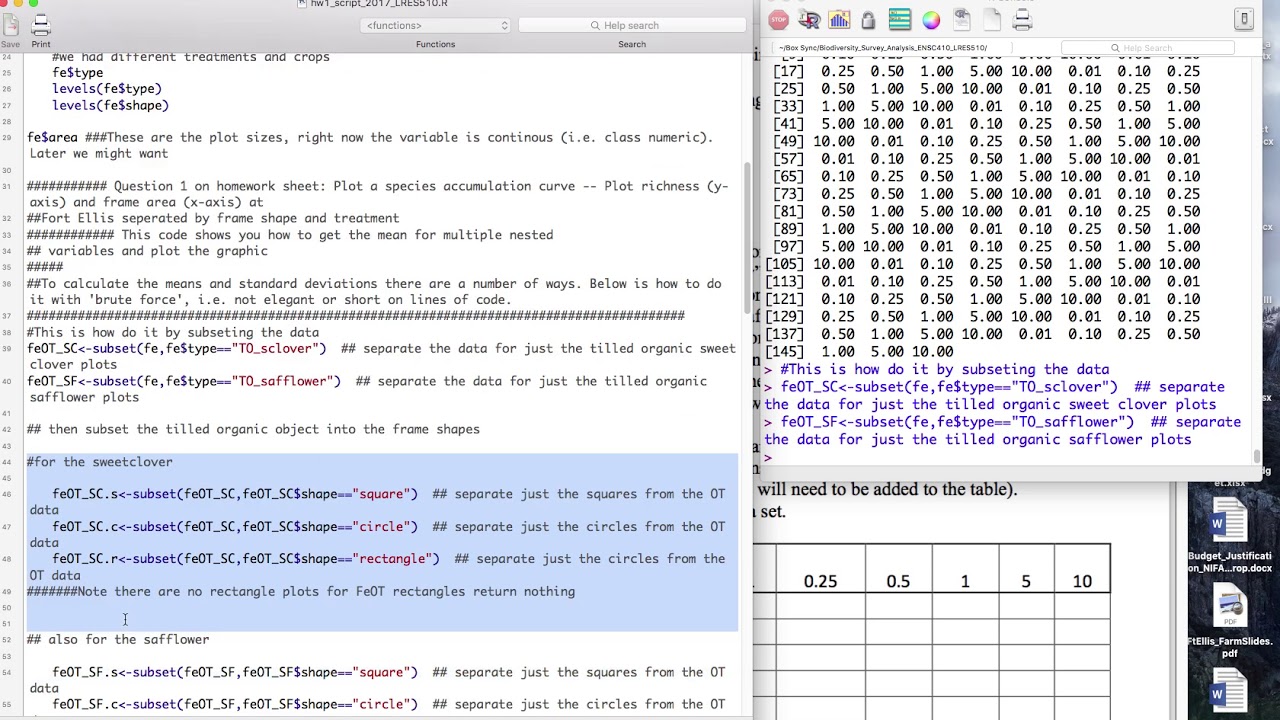Click the source R script icon
Image resolution: width=1280 pixels, height=720 pixels.
(809, 20)
